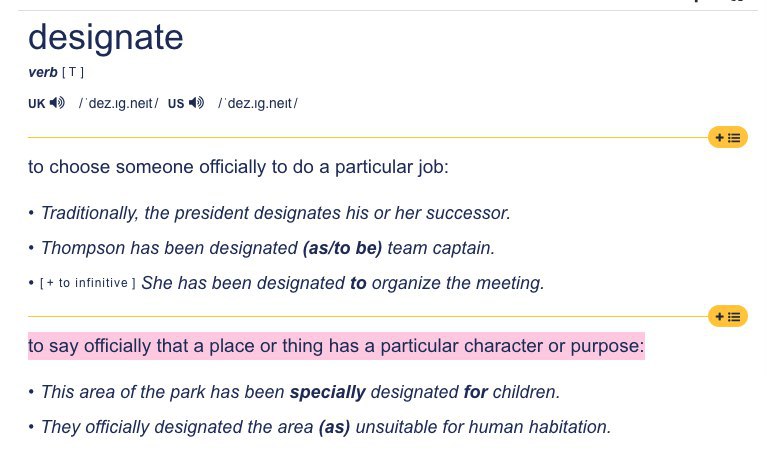This screenshot has width=767, height=455.
Task: Click the 'president designates' example sentence
Action: (275, 213)
